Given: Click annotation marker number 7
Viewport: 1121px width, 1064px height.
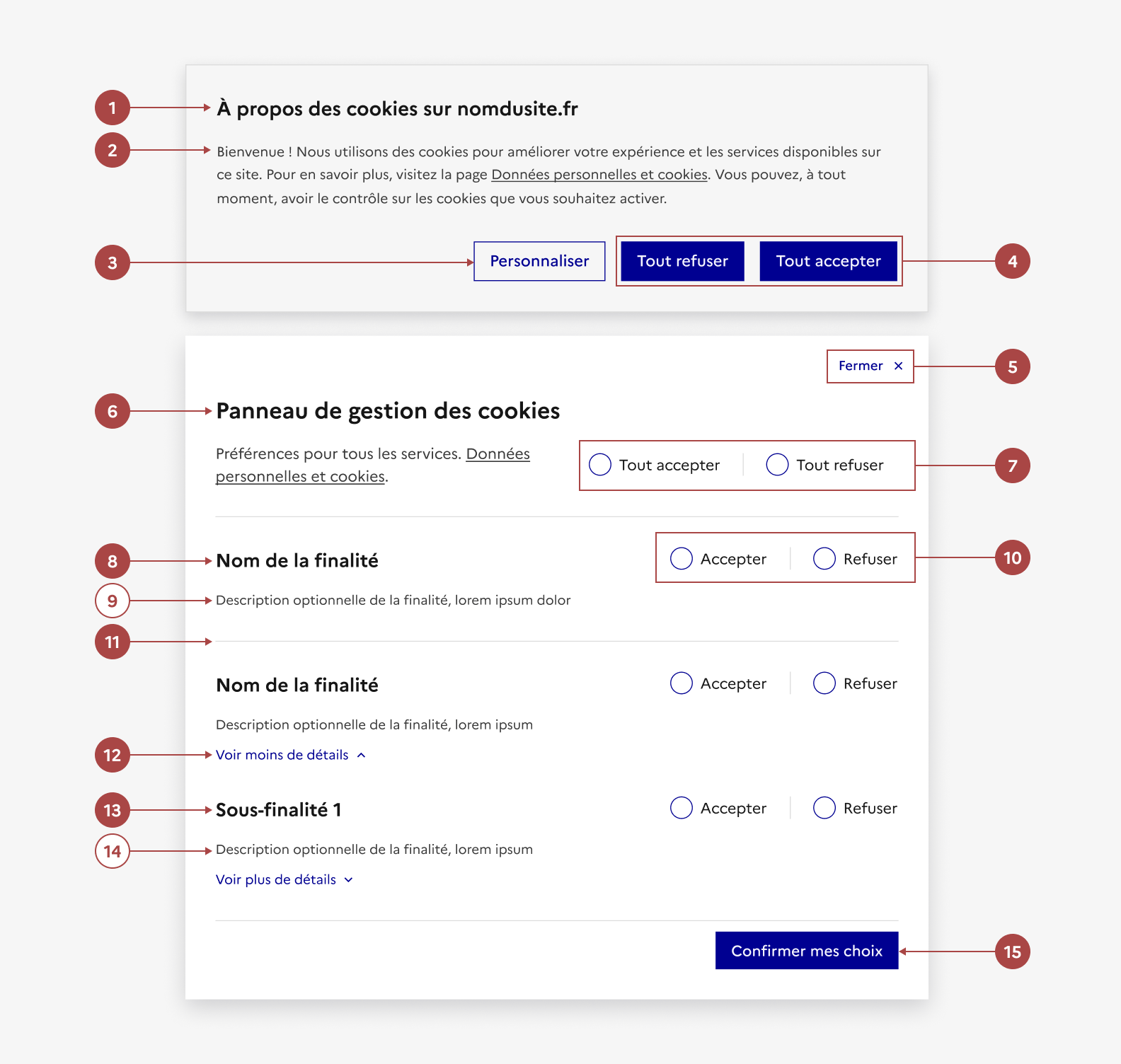Looking at the screenshot, I should pyautogui.click(x=1012, y=466).
